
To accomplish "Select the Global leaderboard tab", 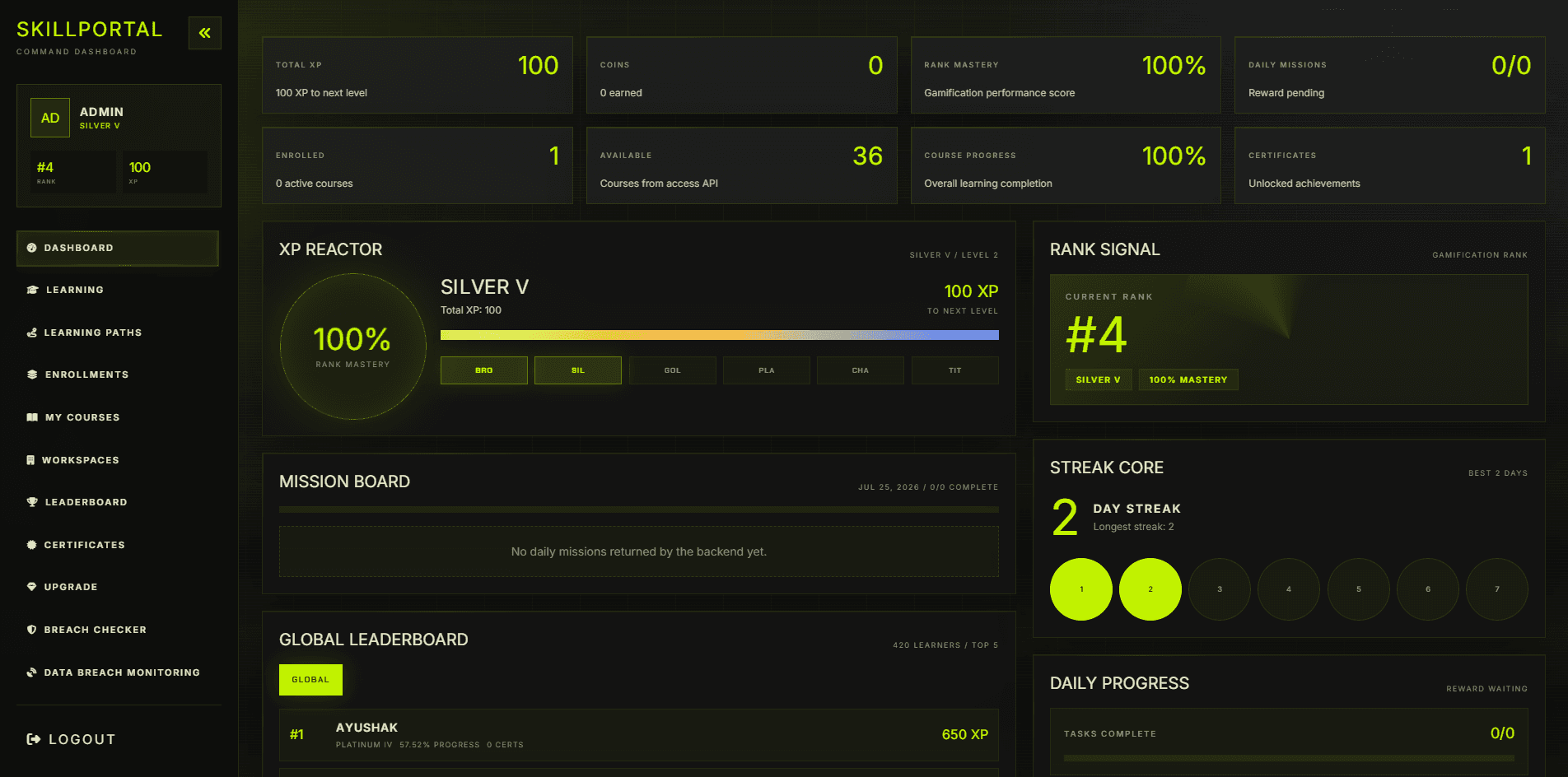I will click(x=310, y=680).
